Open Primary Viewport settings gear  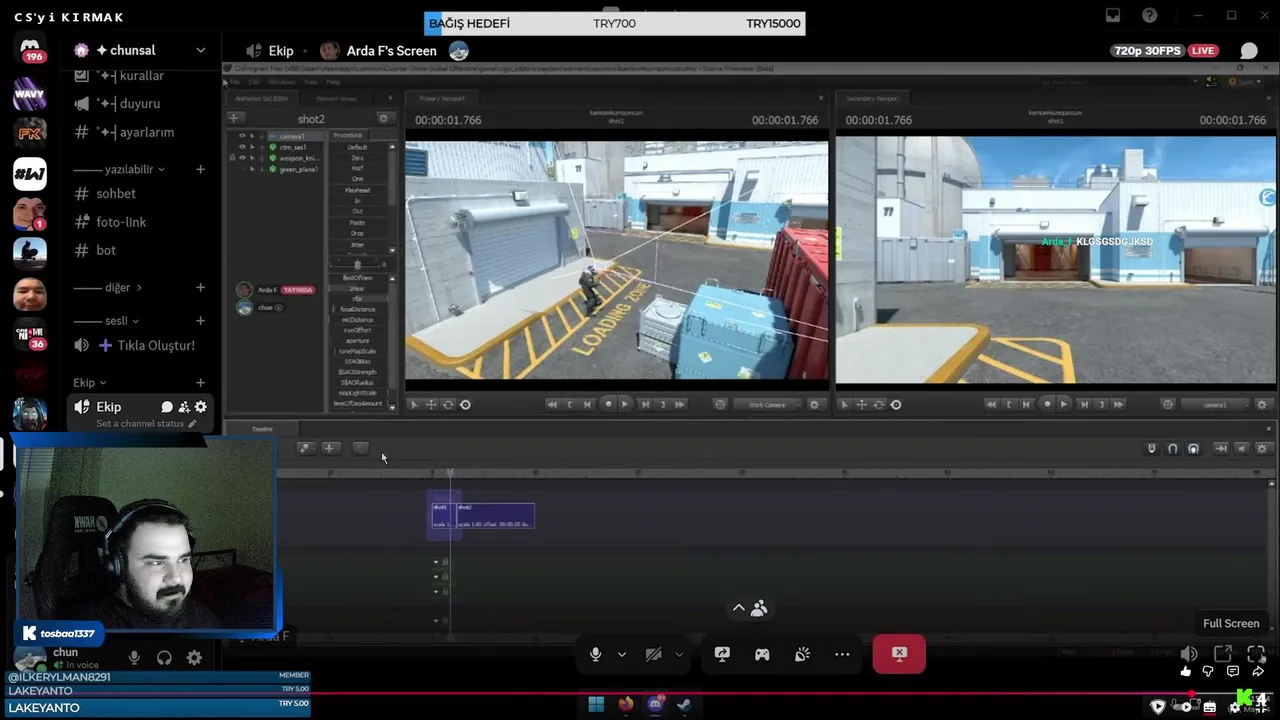814,404
